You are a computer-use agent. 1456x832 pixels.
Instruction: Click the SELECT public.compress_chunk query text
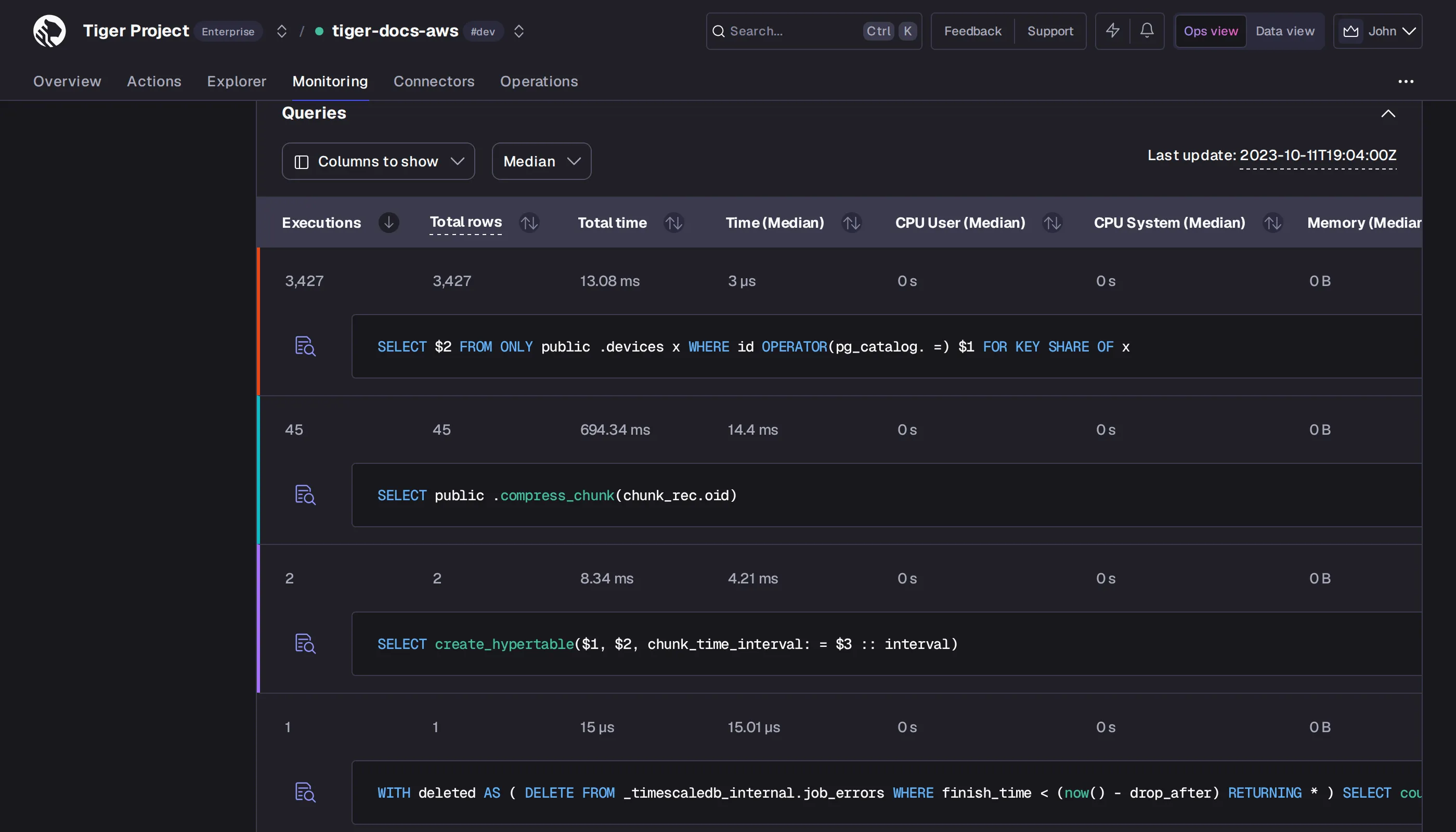tap(556, 495)
